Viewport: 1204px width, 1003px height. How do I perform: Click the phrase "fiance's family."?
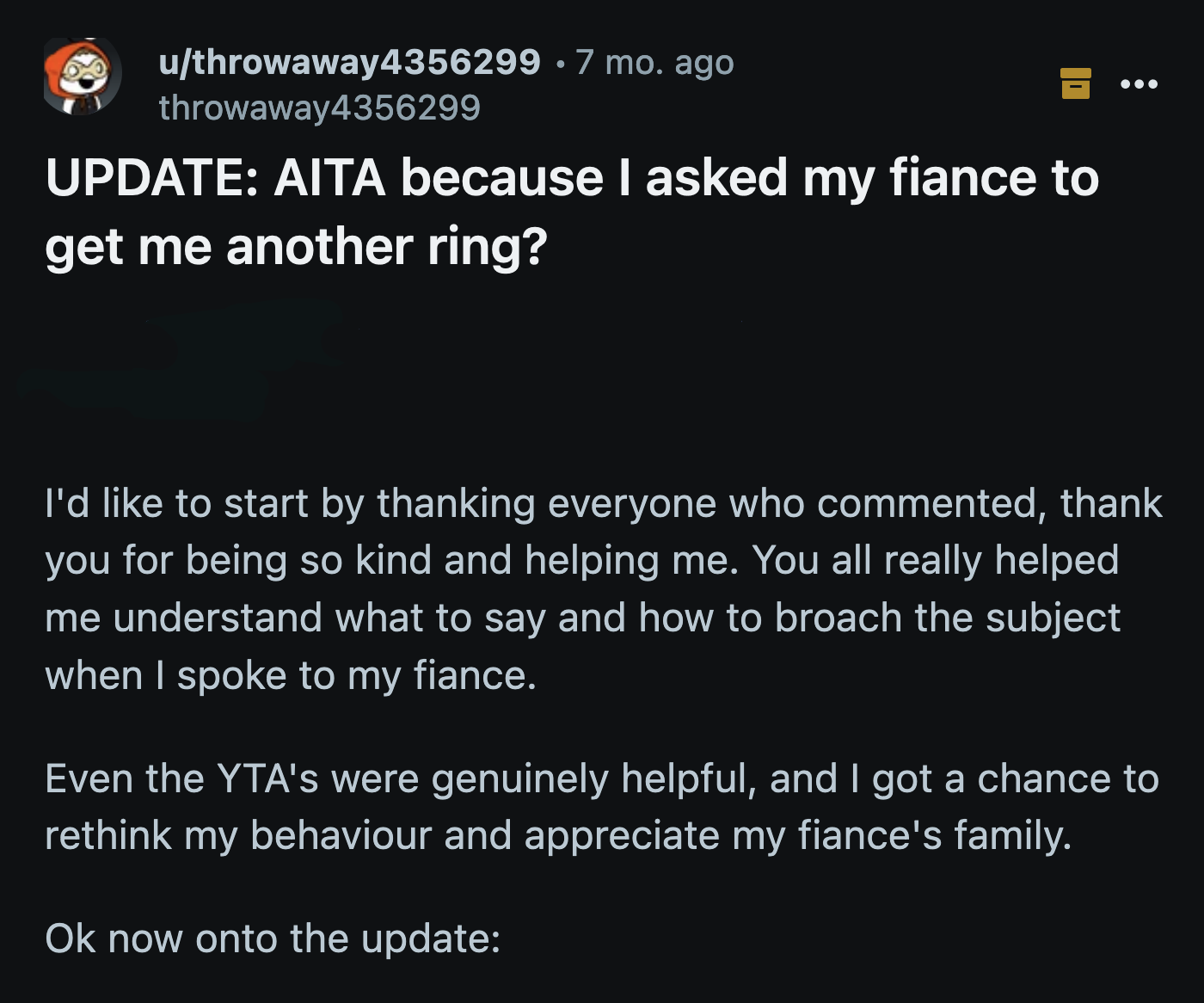click(x=935, y=836)
